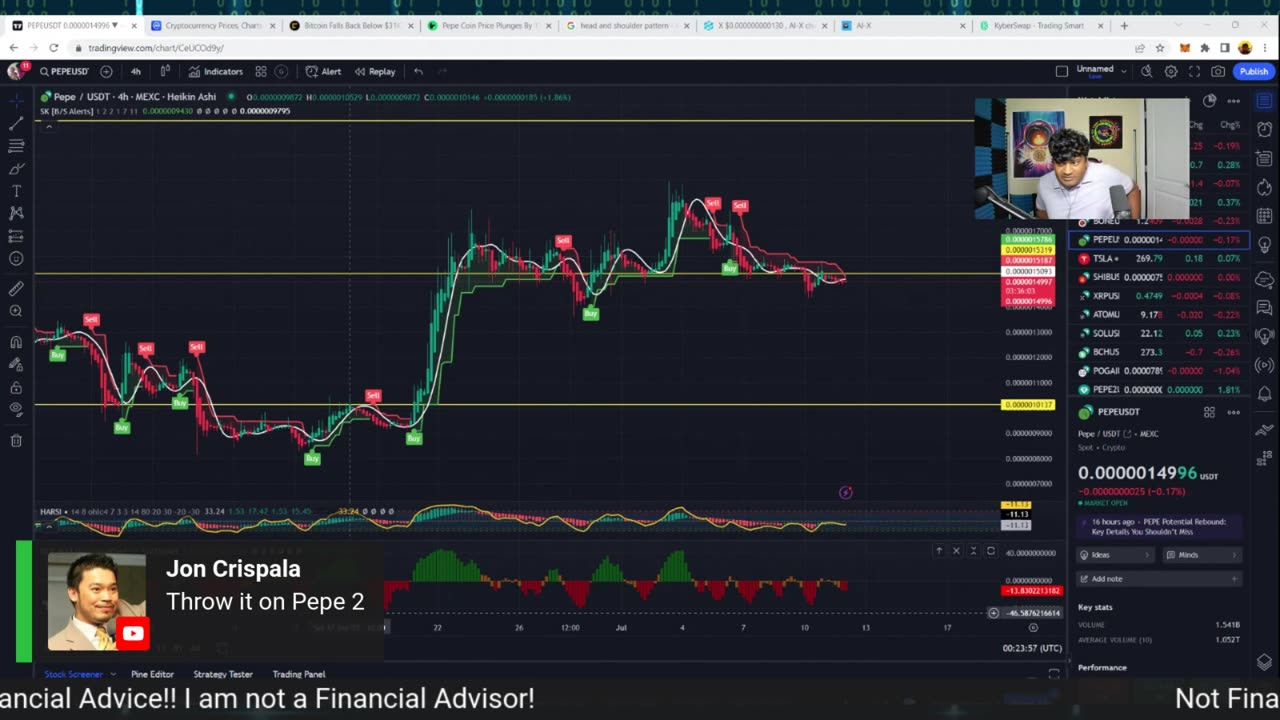
Task: Open the forecasting and measurement tools
Action: pyautogui.click(x=16, y=236)
